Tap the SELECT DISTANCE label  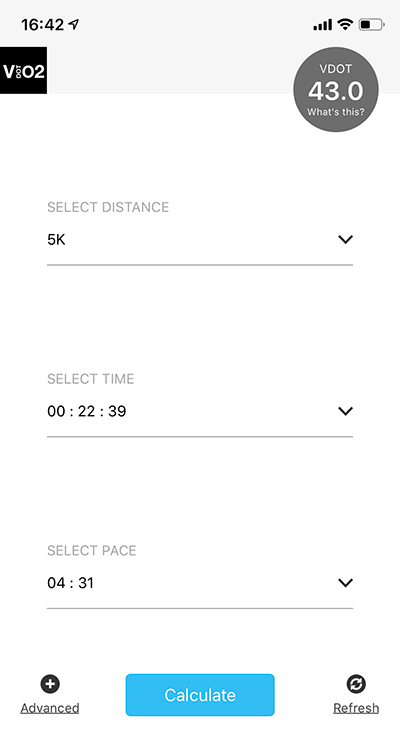[108, 207]
